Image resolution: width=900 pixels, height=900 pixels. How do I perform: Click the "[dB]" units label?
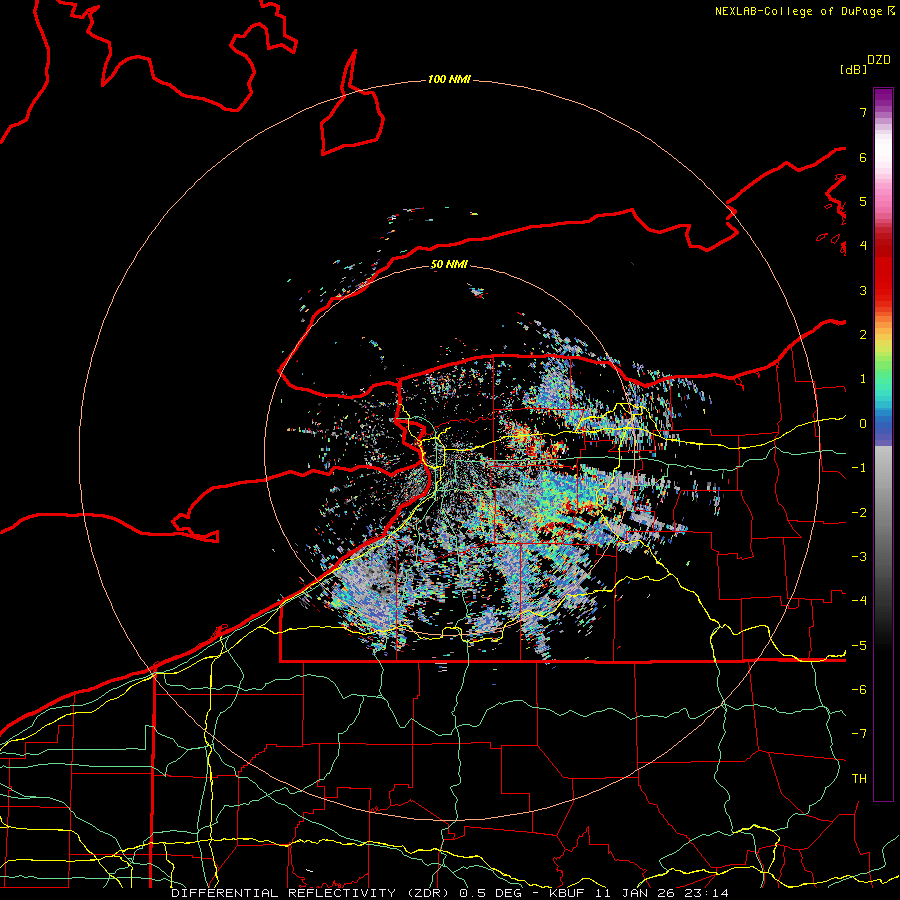tap(854, 69)
